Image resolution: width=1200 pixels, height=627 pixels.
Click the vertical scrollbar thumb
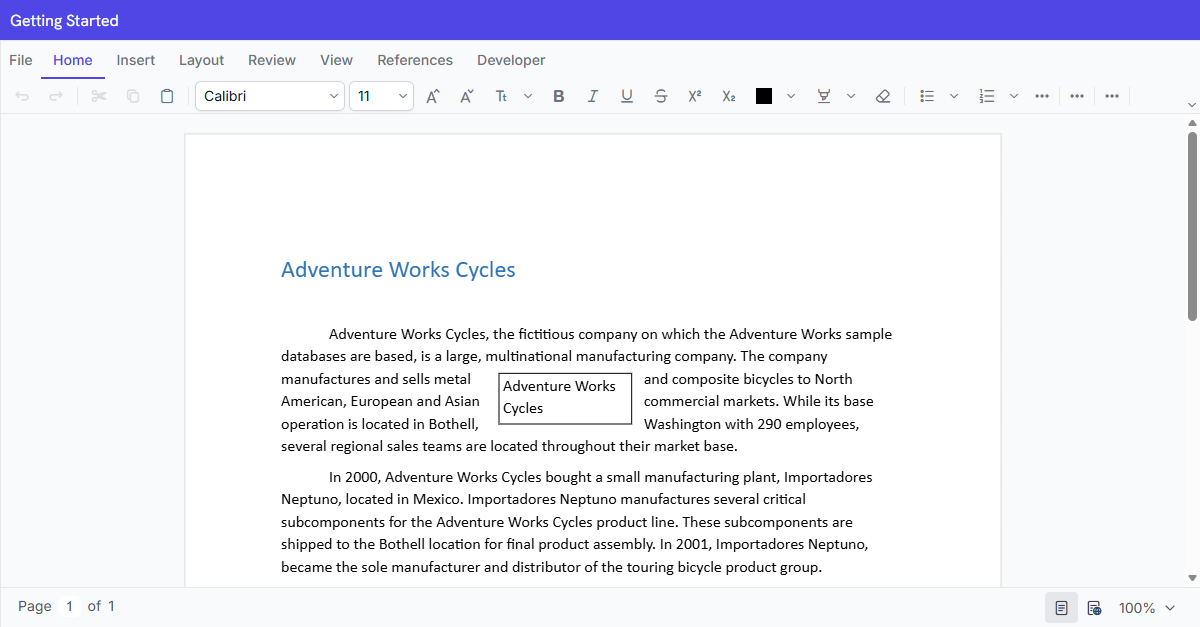1192,226
